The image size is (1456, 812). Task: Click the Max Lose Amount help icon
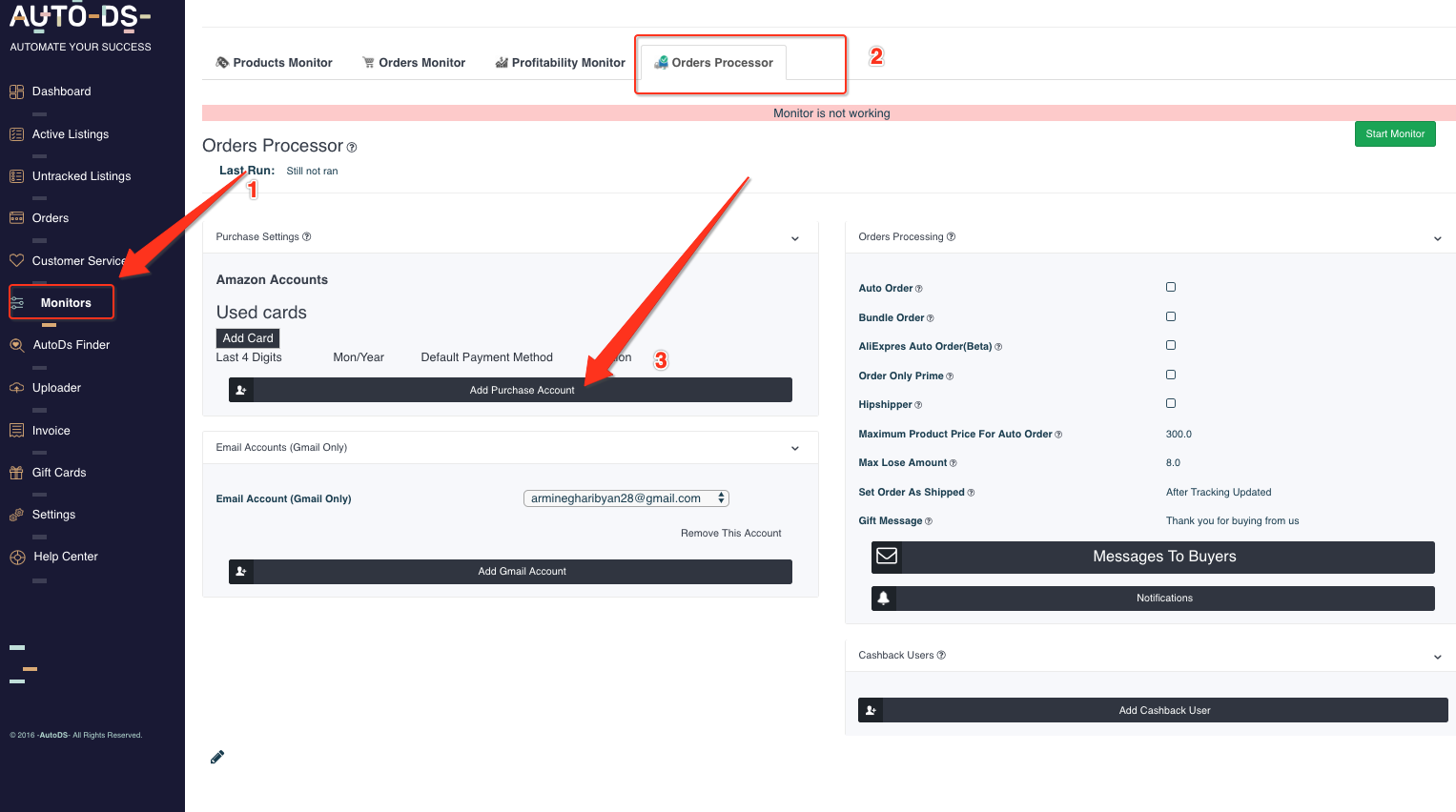pyautogui.click(x=954, y=463)
